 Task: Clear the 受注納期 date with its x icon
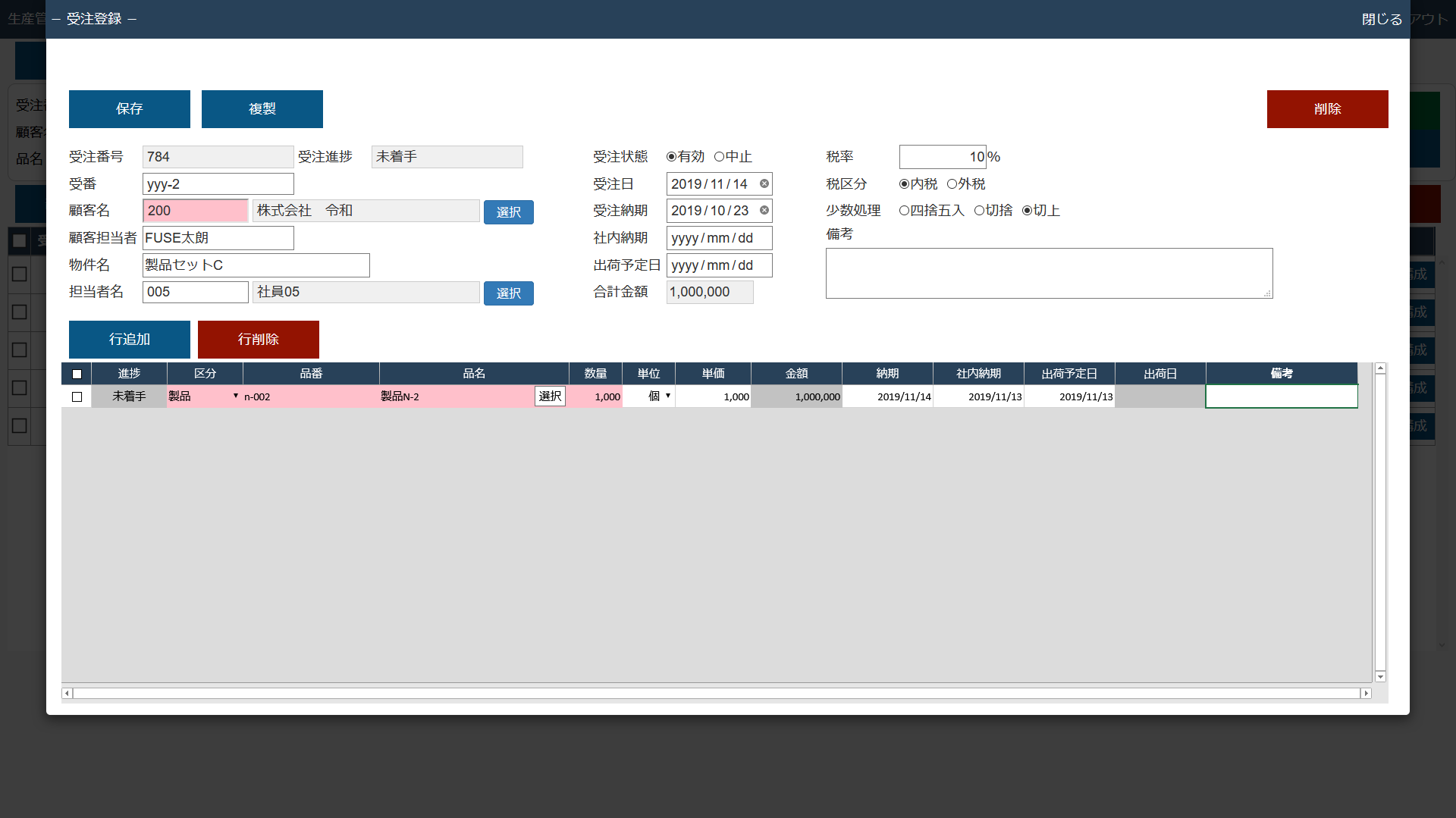(764, 210)
